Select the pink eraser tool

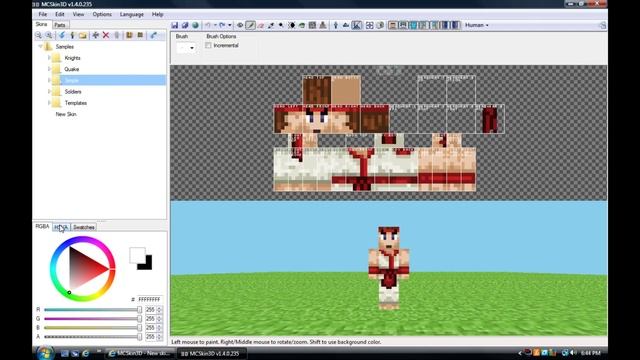[261, 25]
